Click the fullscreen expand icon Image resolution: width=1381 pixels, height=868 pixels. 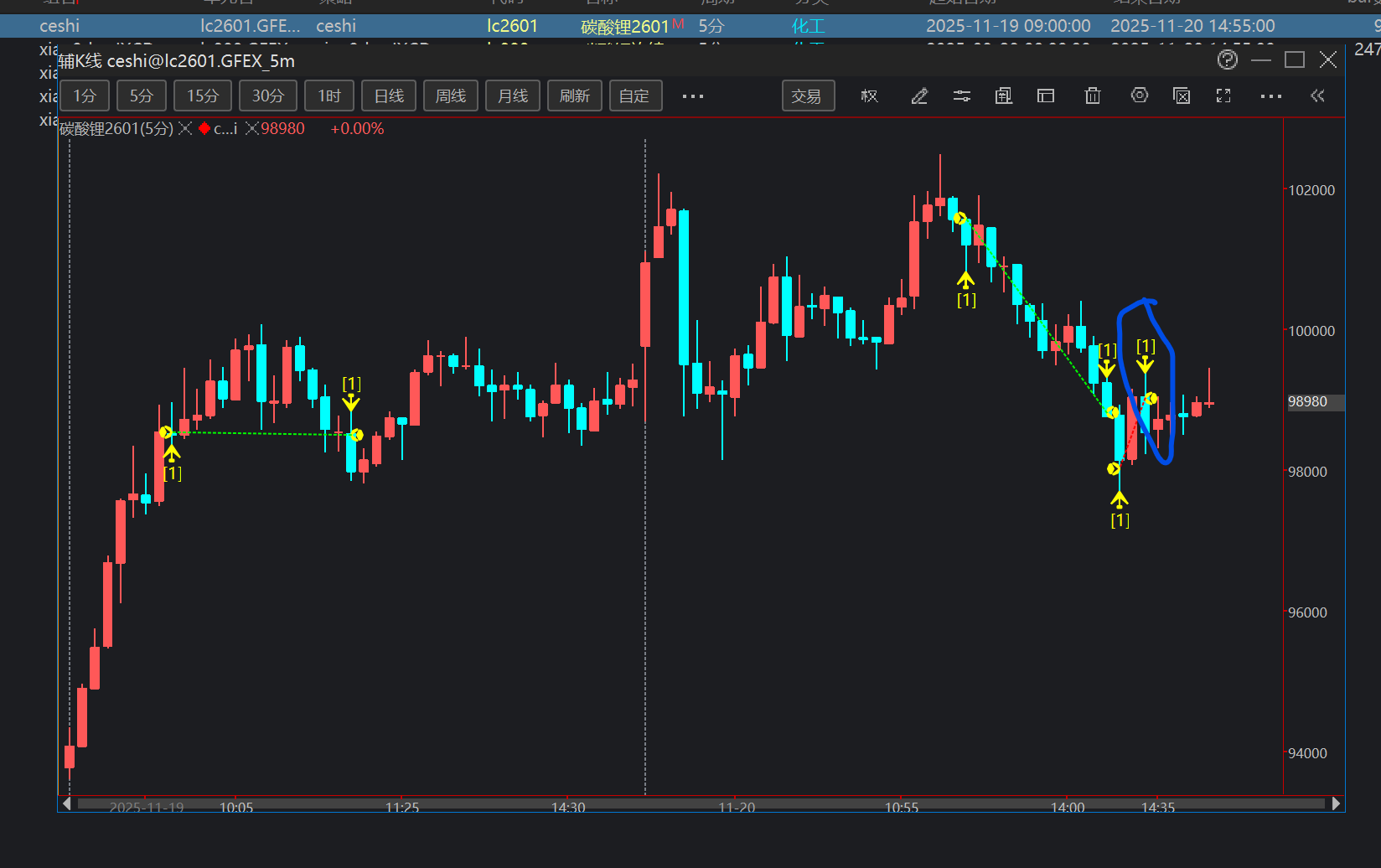click(x=1223, y=96)
